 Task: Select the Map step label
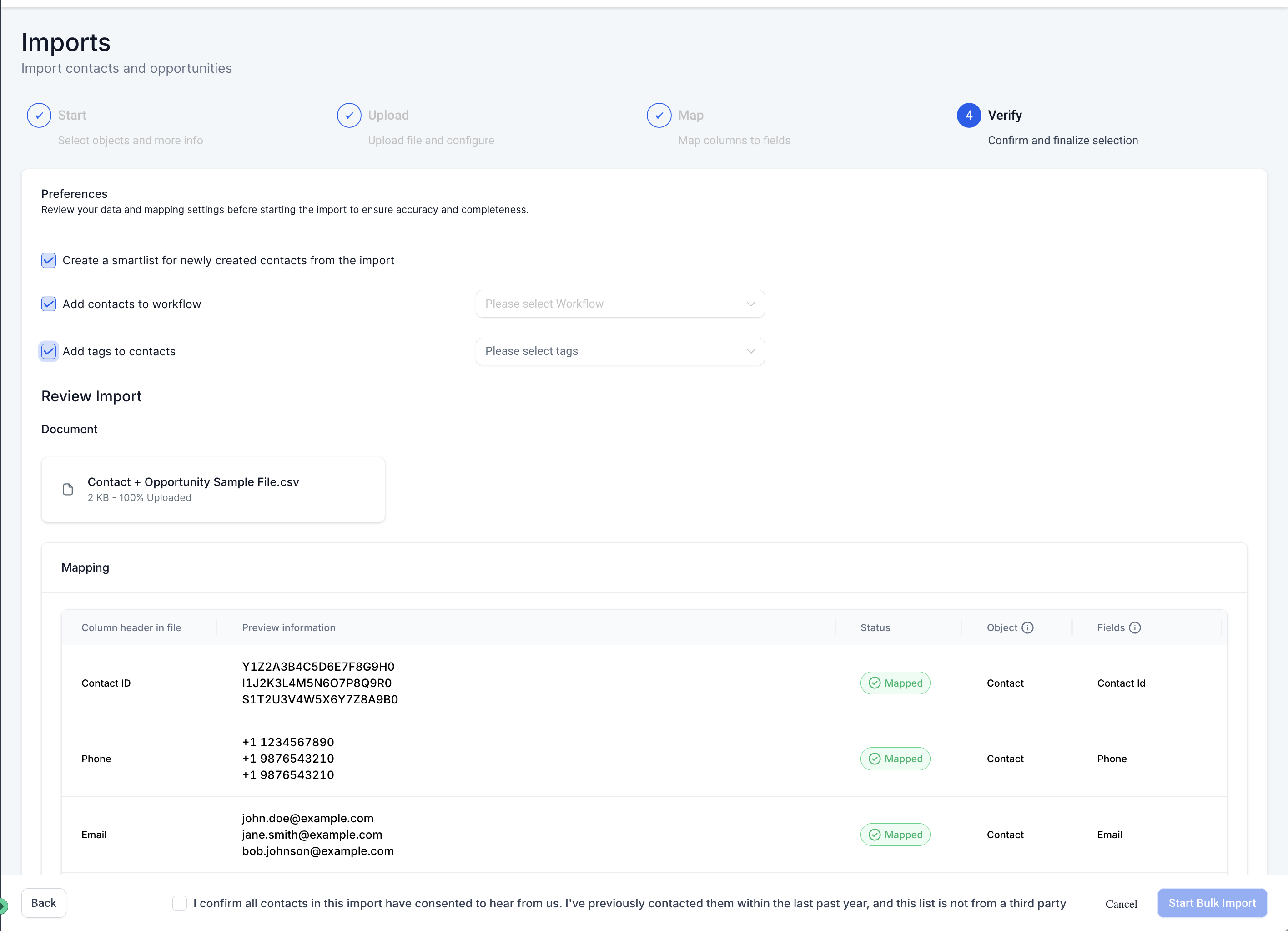click(x=690, y=115)
